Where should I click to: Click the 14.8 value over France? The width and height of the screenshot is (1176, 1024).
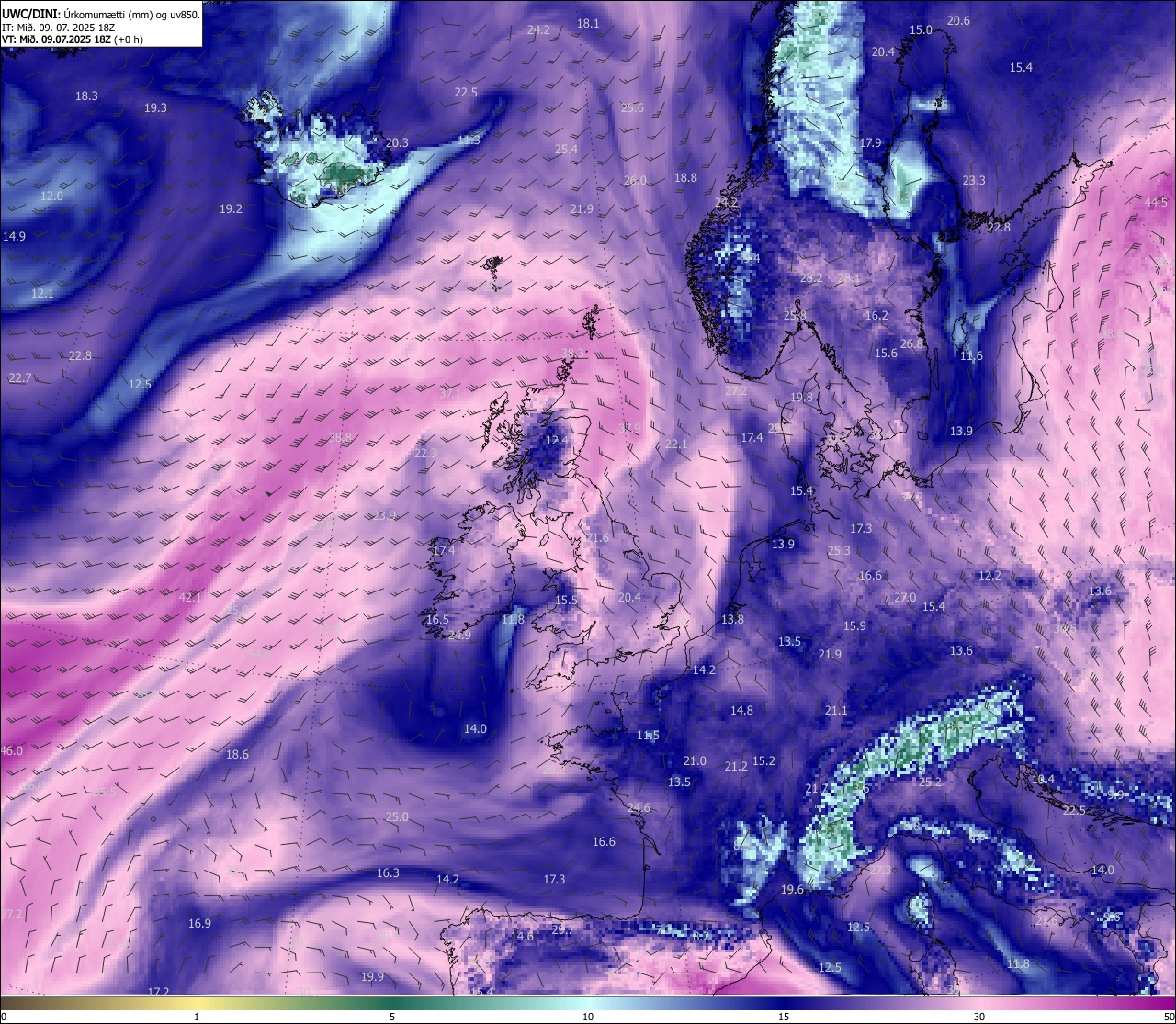[741, 710]
